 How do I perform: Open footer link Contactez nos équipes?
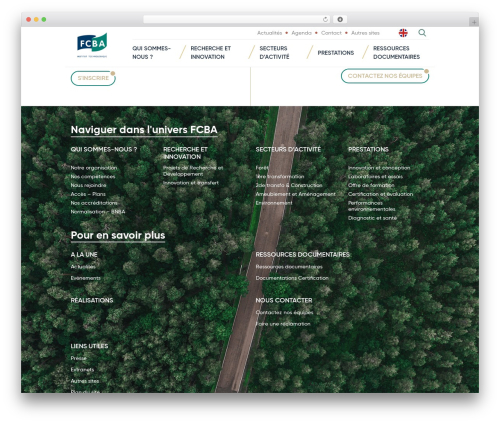[284, 312]
